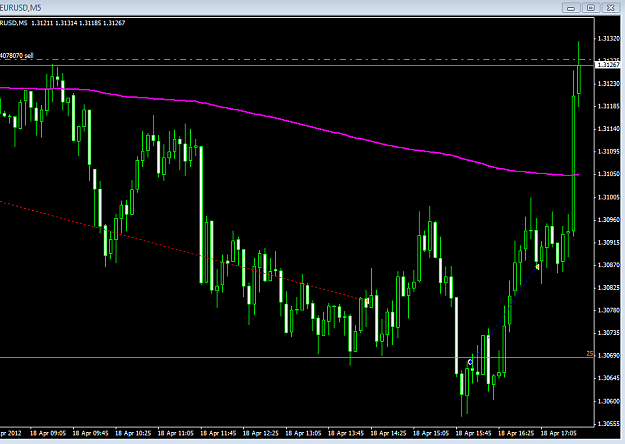Image resolution: width=625 pixels, height=444 pixels.
Task: Click the orange '25' line label
Action: [590, 354]
